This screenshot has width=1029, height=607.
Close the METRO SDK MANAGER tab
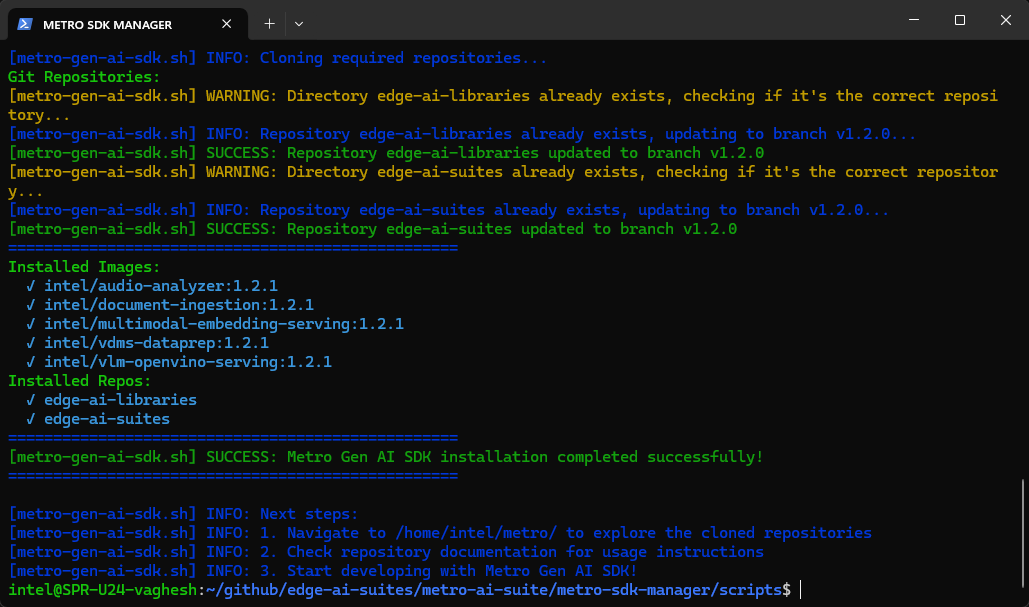[x=226, y=23]
